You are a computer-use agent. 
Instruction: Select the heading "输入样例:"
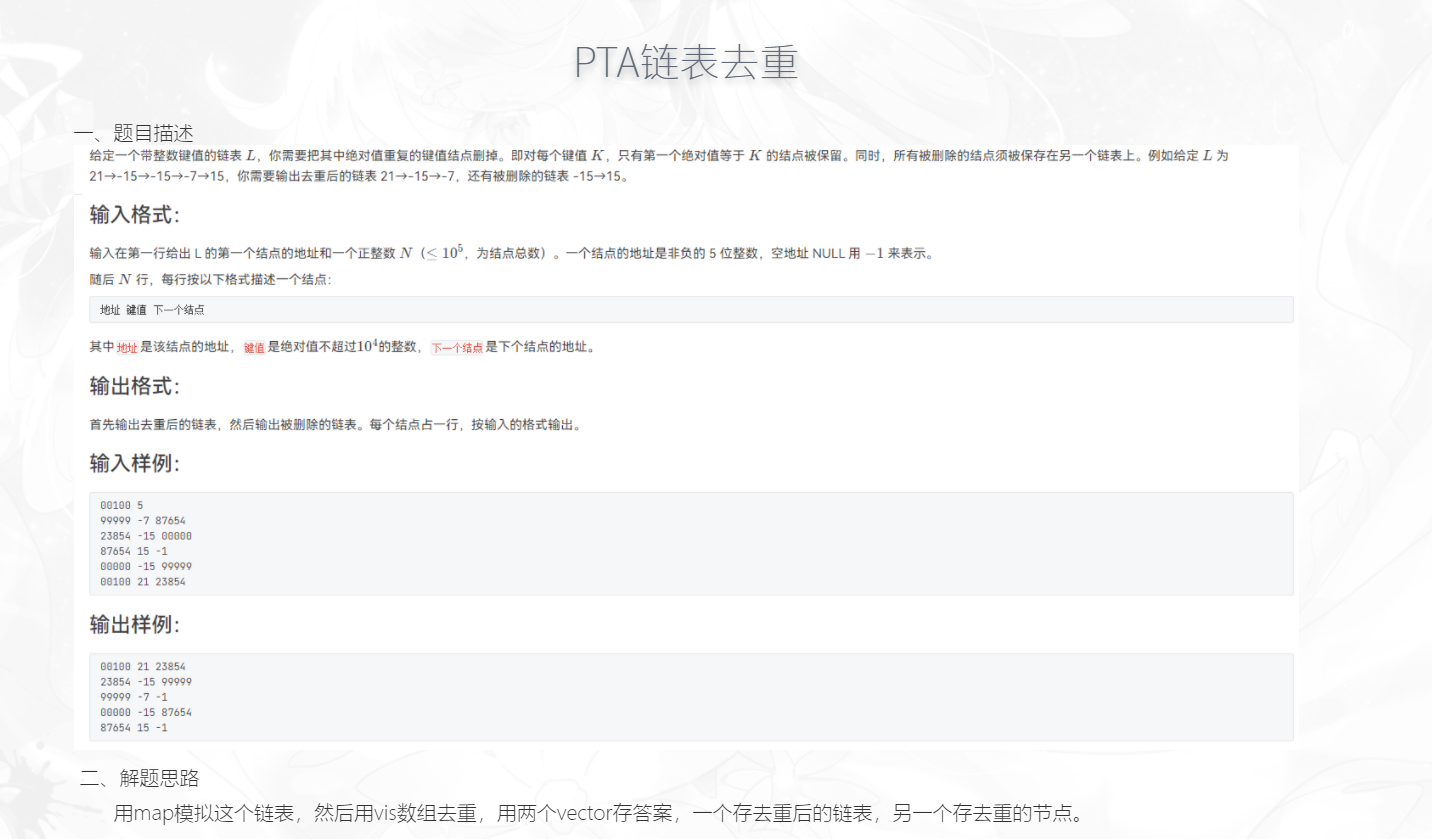135,464
